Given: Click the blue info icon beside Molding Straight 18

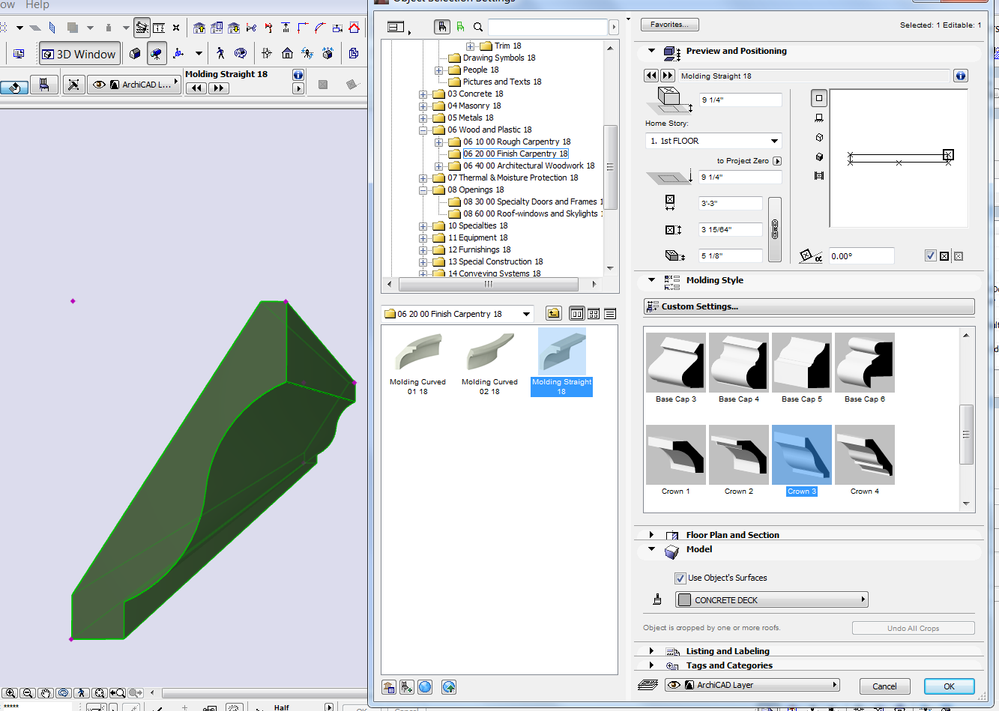Looking at the screenshot, I should tap(960, 76).
